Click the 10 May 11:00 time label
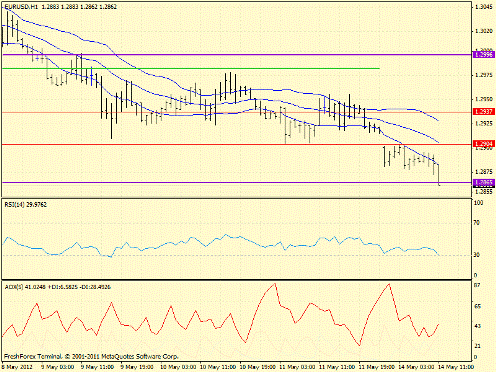 tap(217, 367)
